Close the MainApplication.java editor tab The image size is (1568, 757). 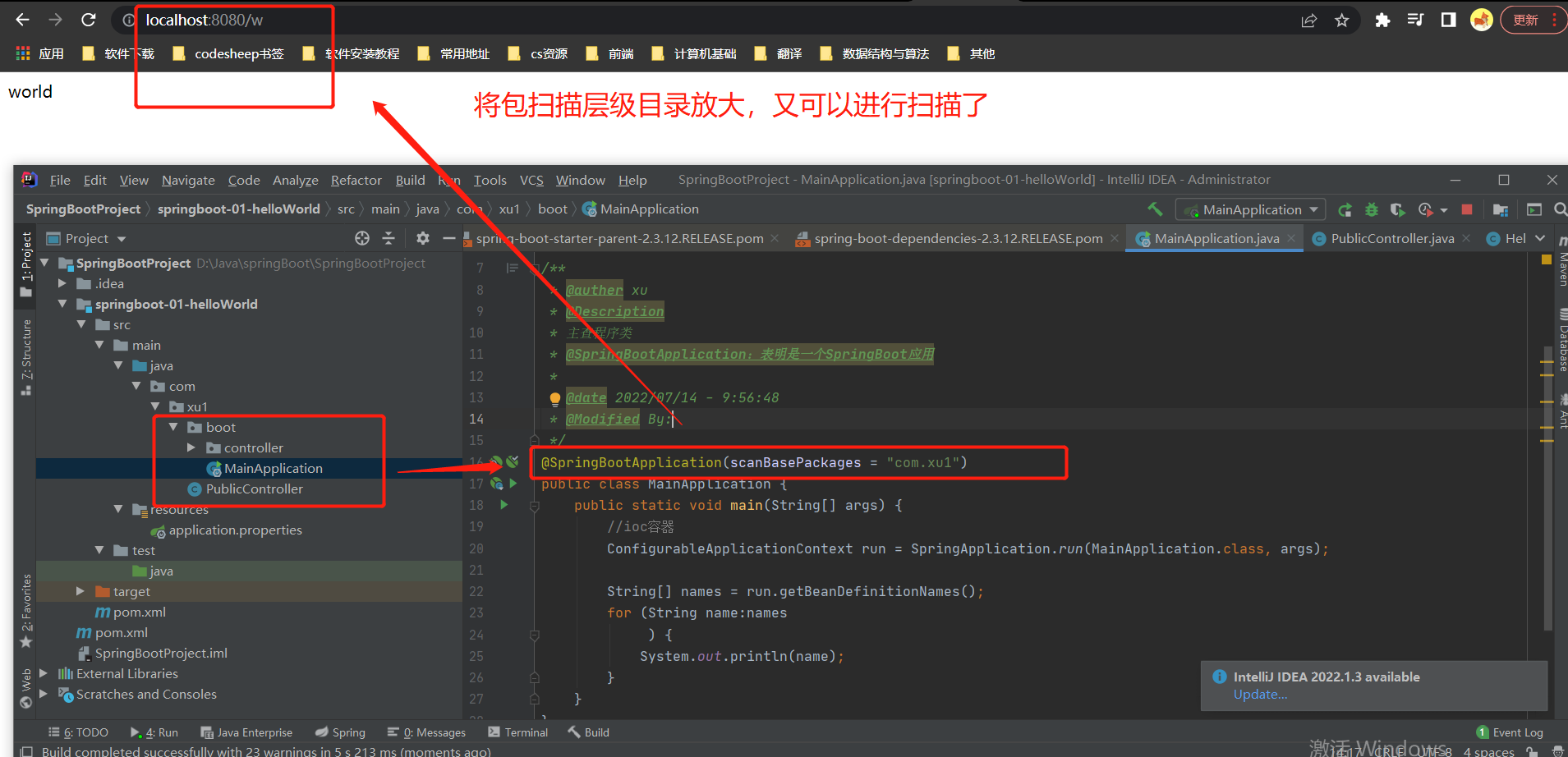tap(1291, 238)
